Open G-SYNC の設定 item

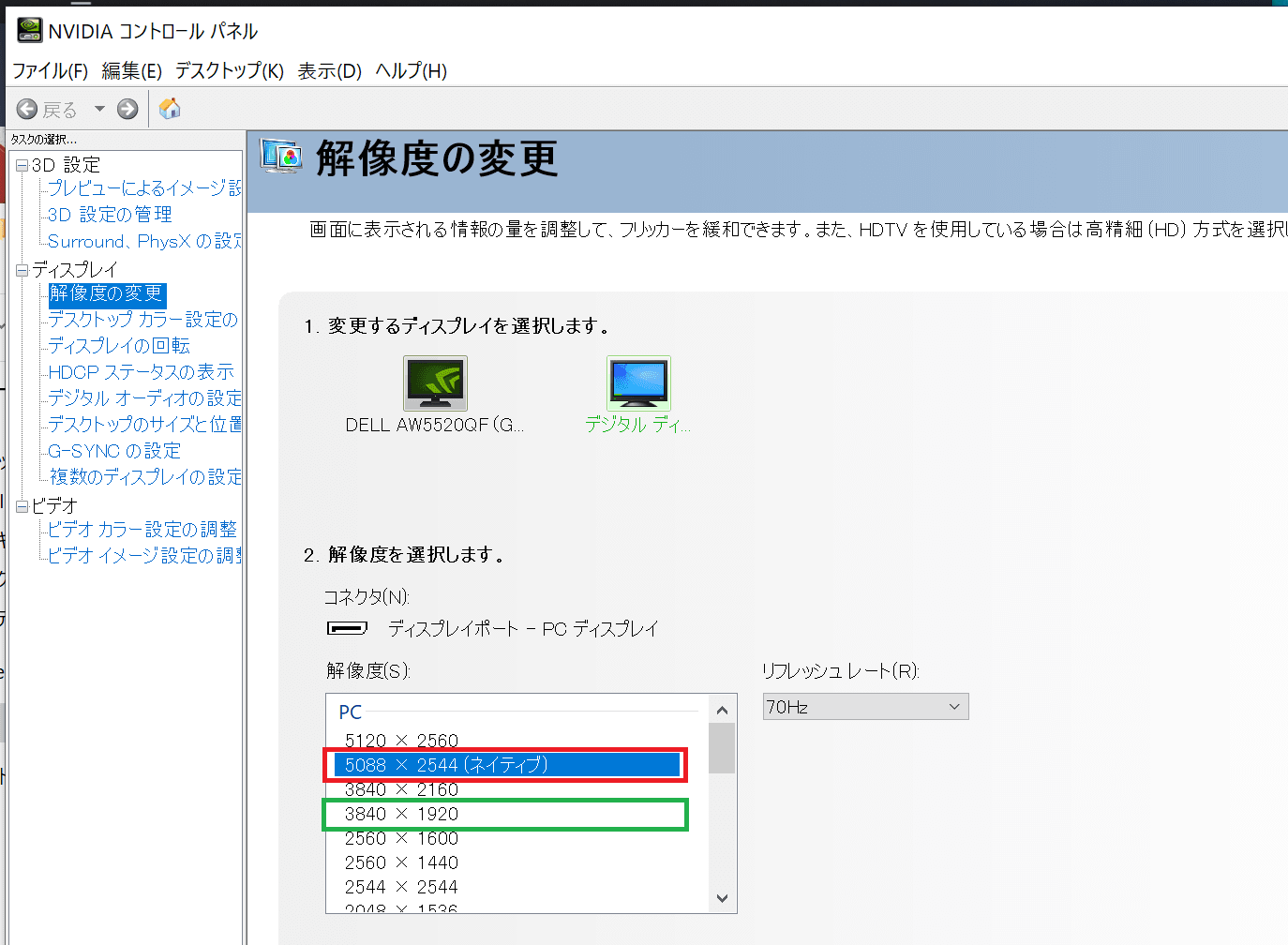(x=114, y=451)
